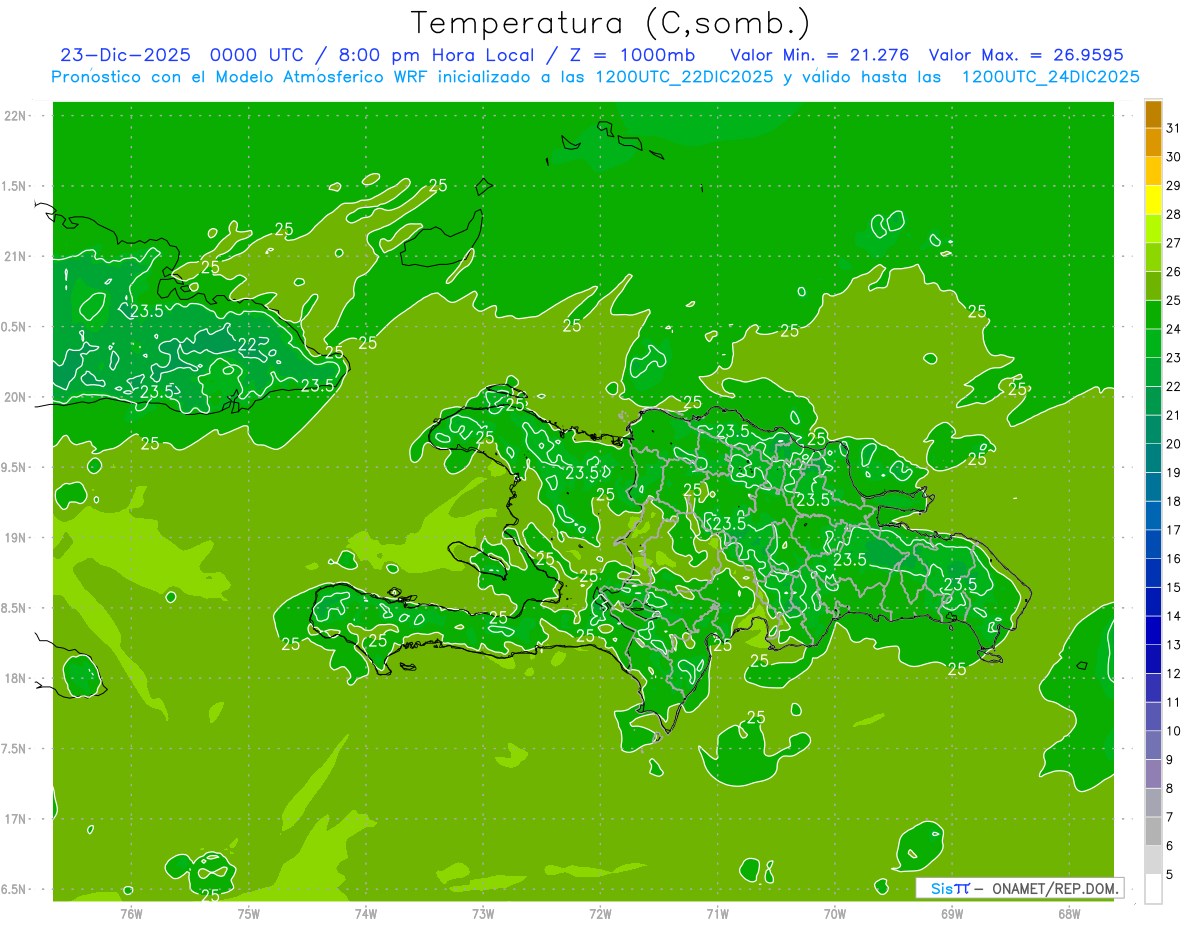The width and height of the screenshot is (1200, 927).
Task: Select the "23-Dic-2025" forecast date text
Action: [x=125, y=55]
